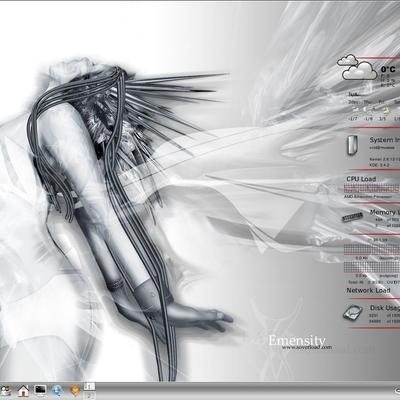Click the lower network traffic graph

tap(372, 267)
